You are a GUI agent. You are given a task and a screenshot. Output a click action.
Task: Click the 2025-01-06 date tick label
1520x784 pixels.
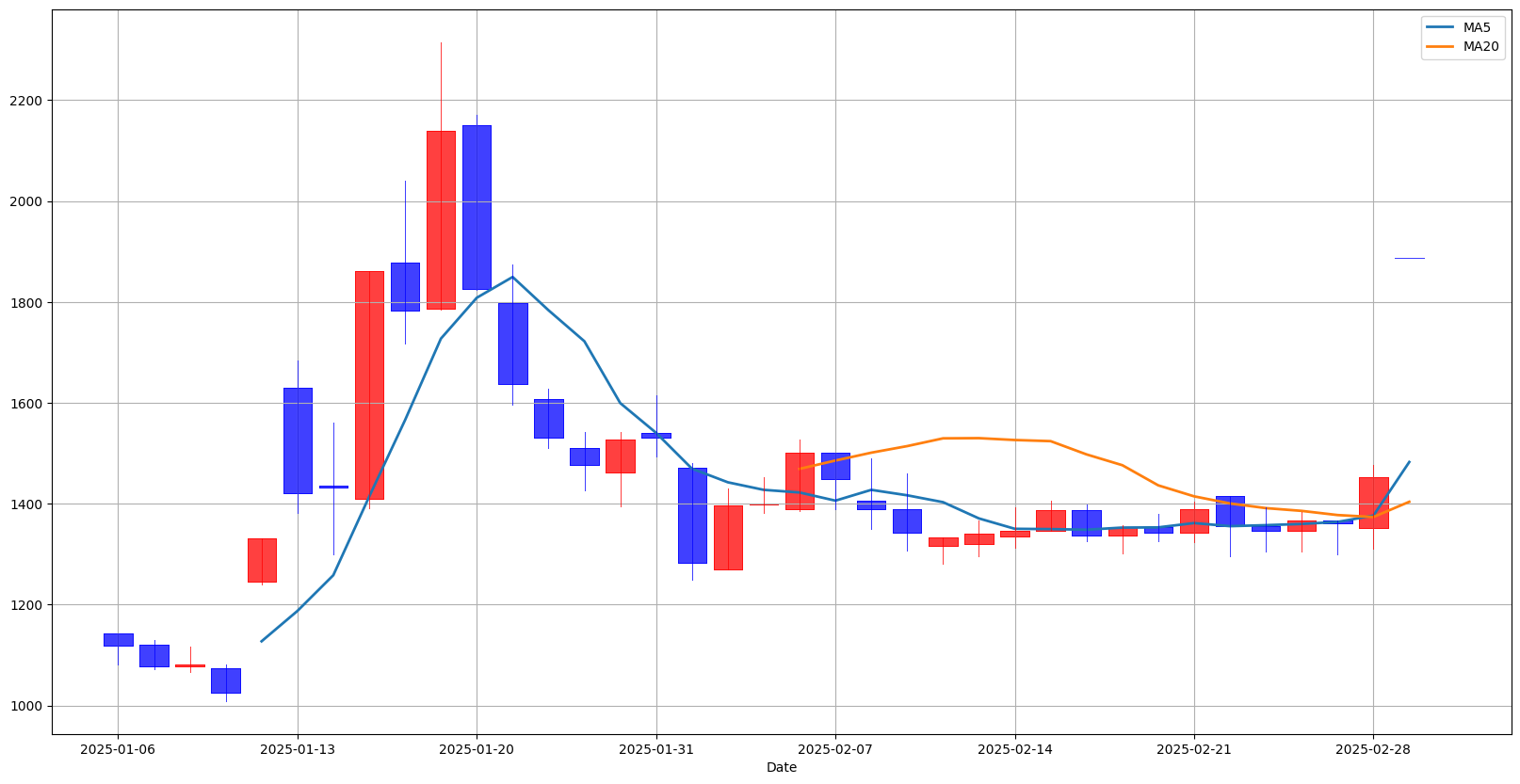(118, 749)
